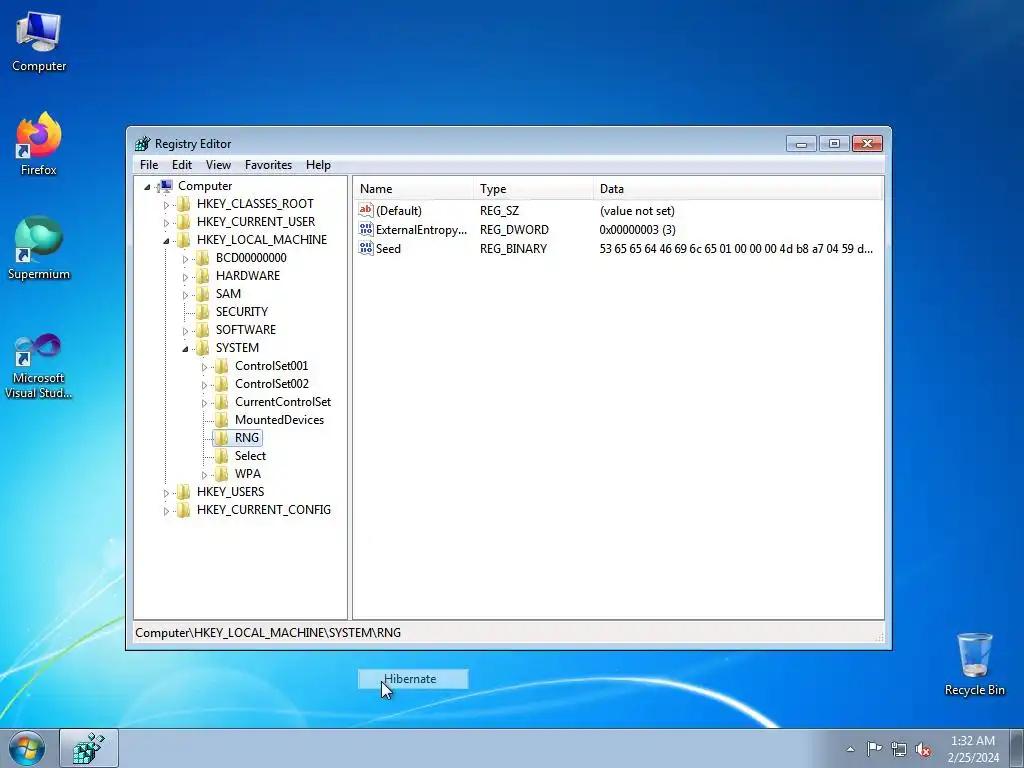The image size is (1024, 768).
Task: Expand the ControlSet002 key
Action: 204,385
